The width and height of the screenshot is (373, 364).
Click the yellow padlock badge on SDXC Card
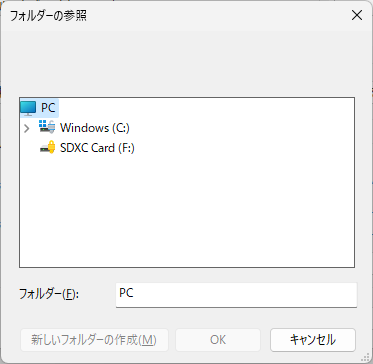click(51, 146)
